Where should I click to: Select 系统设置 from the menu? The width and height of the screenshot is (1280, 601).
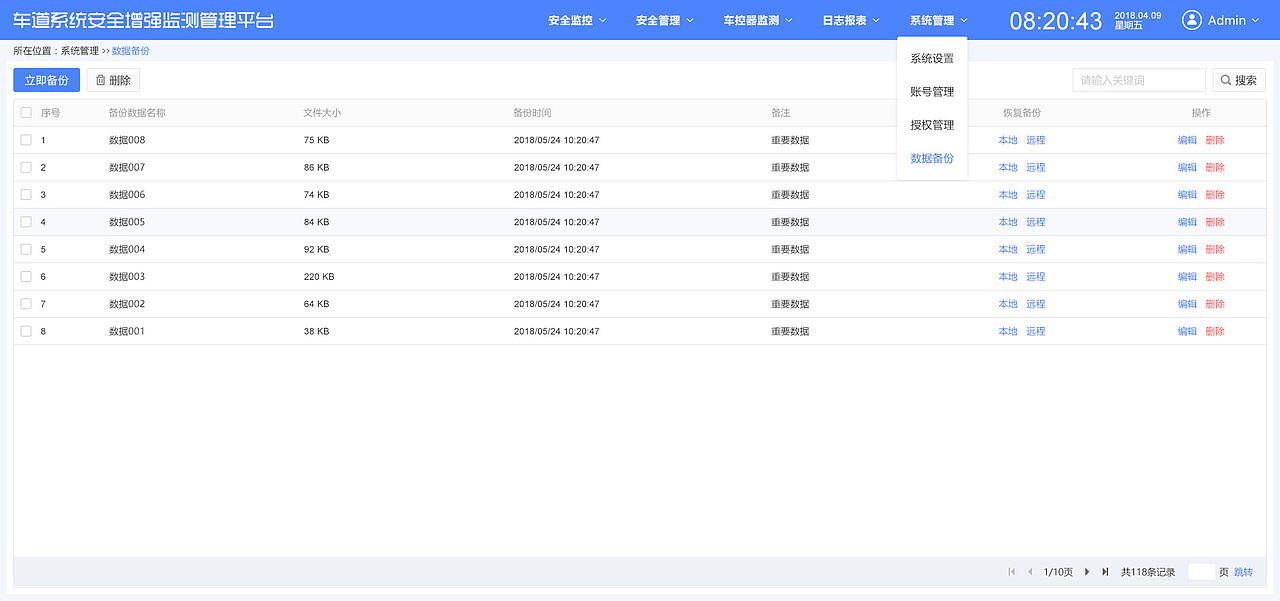[932, 58]
